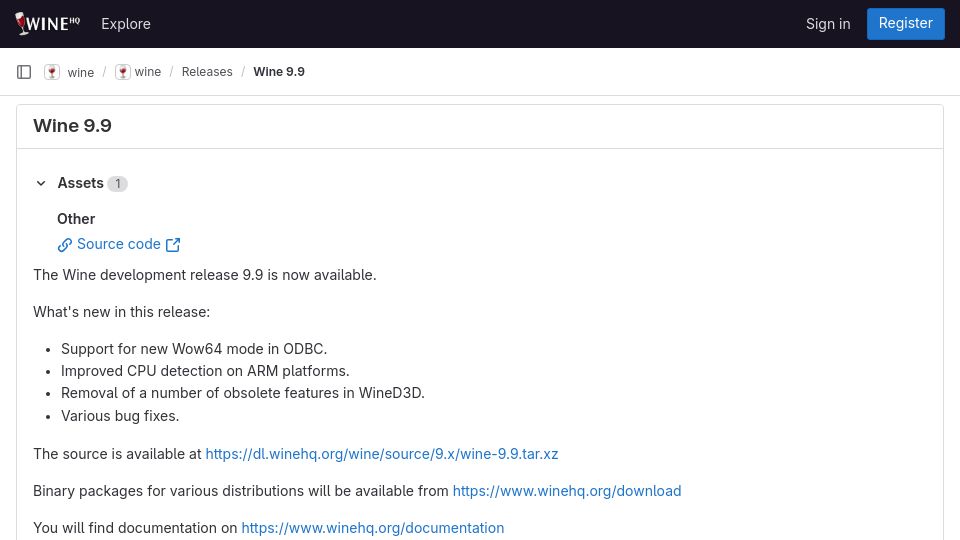Click the Assets label
The height and width of the screenshot is (540, 960).
tap(80, 183)
